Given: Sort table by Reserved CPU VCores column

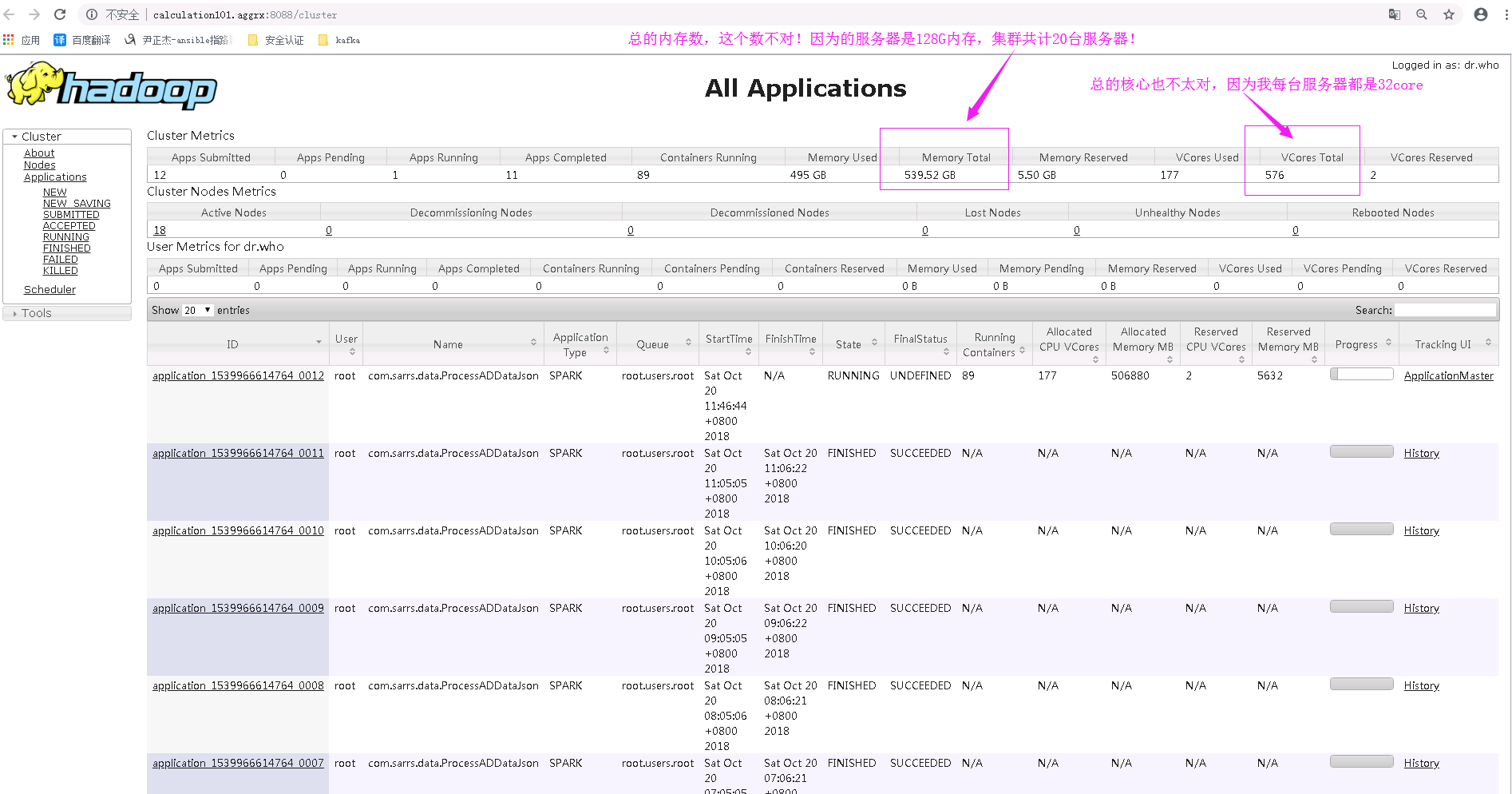Looking at the screenshot, I should pyautogui.click(x=1241, y=359).
